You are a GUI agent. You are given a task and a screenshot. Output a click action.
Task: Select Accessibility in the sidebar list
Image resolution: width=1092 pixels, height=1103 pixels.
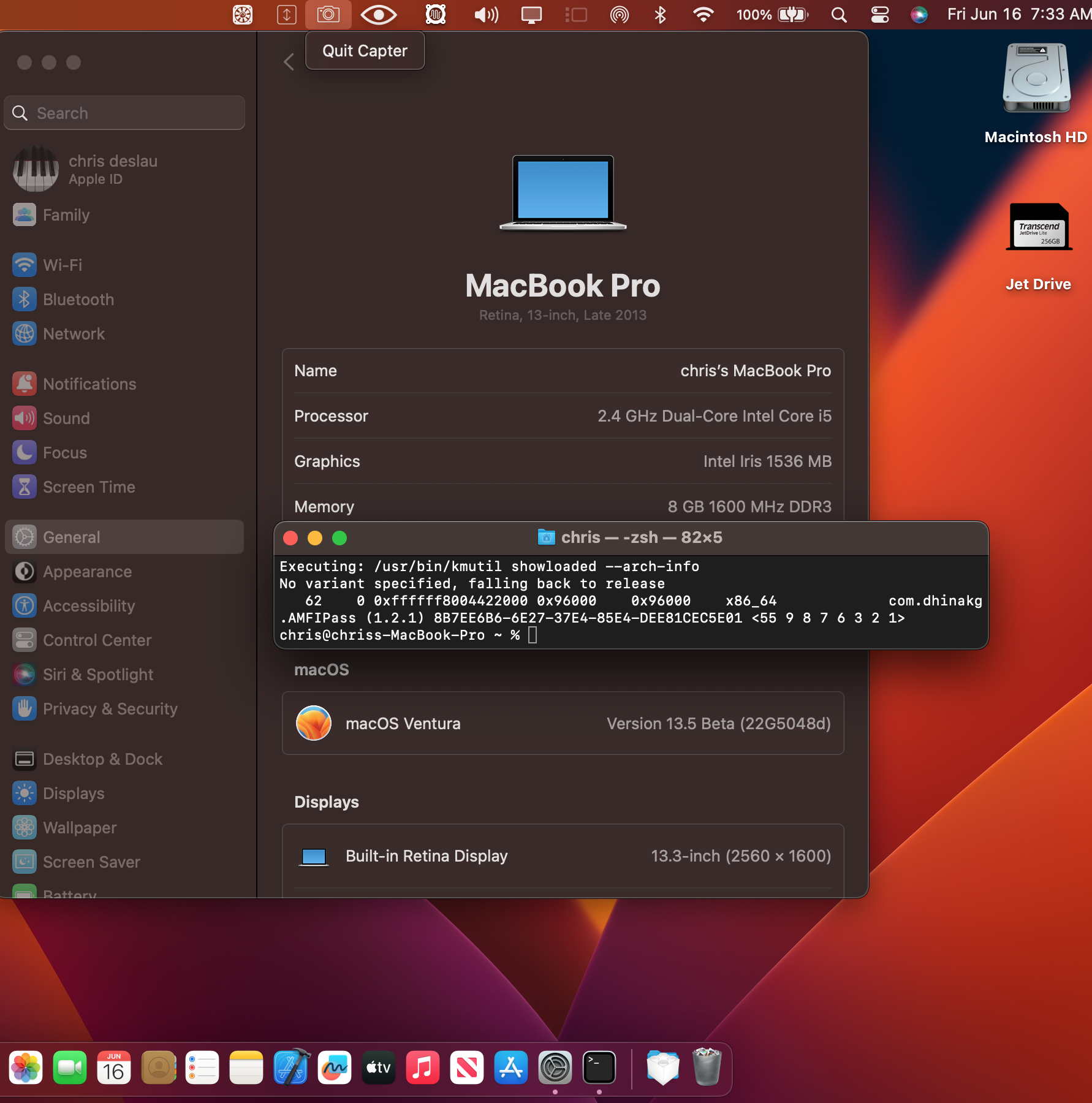tap(89, 606)
